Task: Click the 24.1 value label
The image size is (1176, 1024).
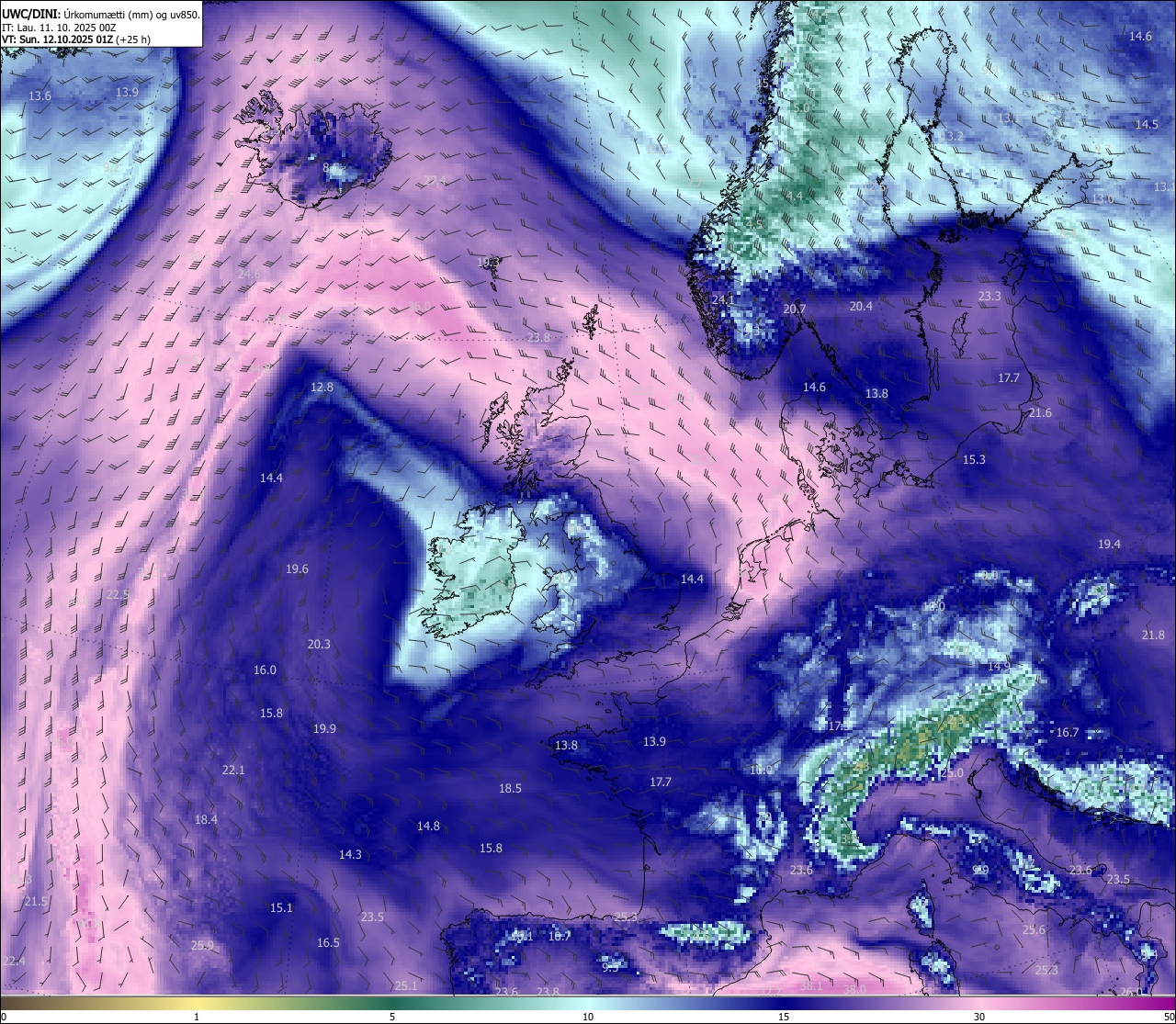Action: [x=722, y=300]
